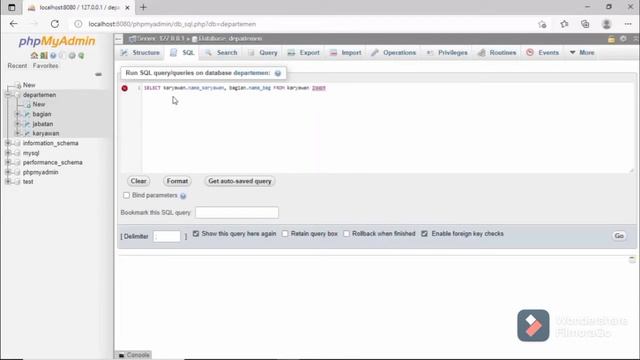Open page settings gear in breadcrumb bar
The image size is (640, 360).
coord(623,39)
